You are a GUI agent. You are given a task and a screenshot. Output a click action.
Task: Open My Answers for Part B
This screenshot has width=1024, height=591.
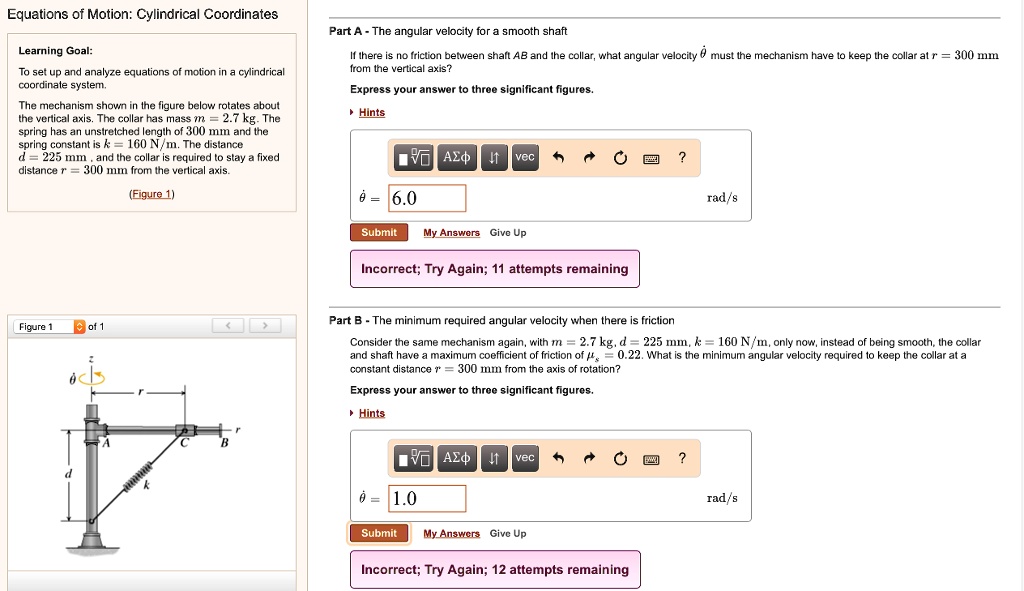[x=451, y=533]
